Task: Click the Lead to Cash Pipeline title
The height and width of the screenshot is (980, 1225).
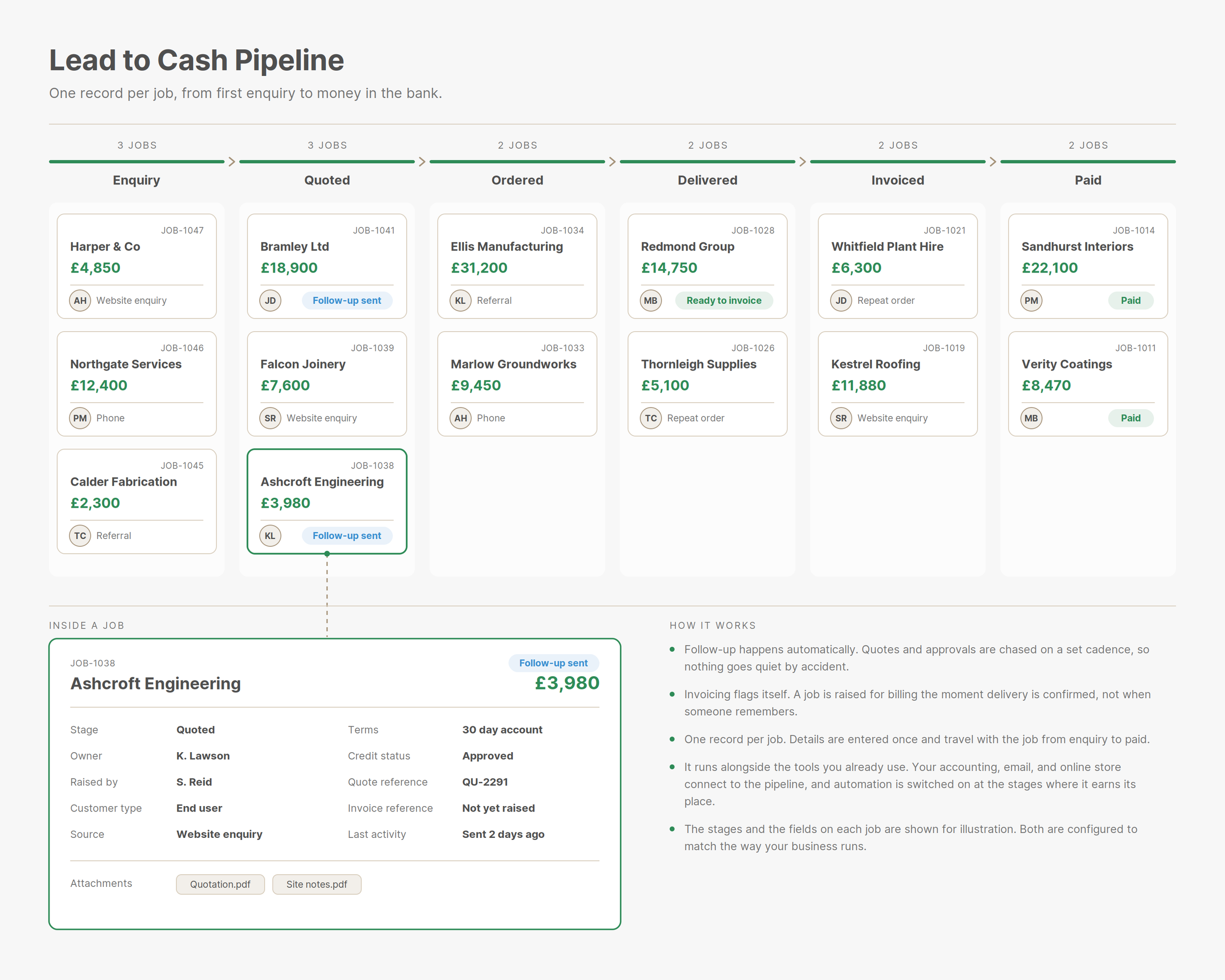Action: click(x=196, y=60)
